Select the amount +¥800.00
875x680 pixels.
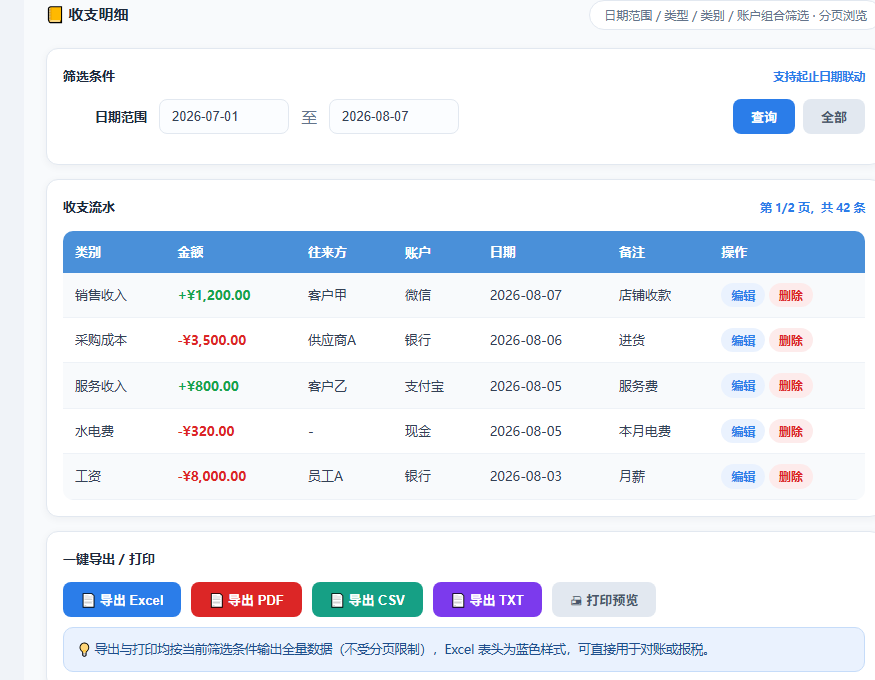(x=208, y=386)
